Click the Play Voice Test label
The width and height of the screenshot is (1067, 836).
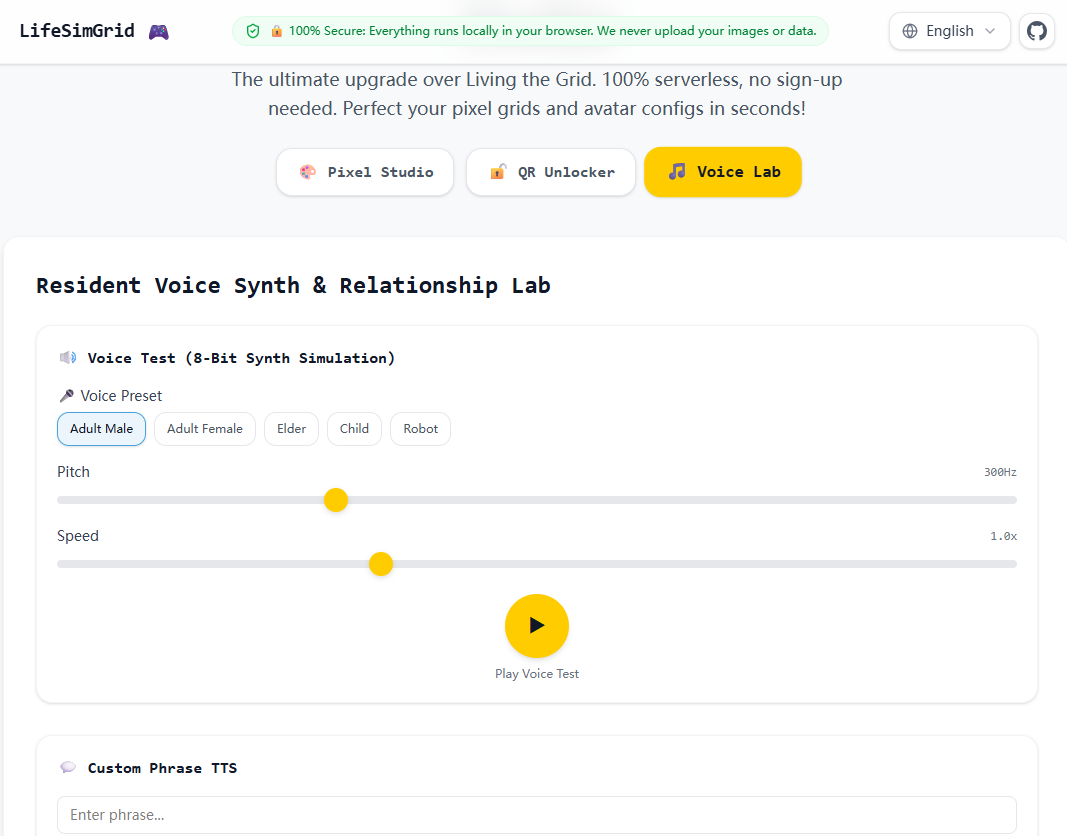[x=537, y=673]
